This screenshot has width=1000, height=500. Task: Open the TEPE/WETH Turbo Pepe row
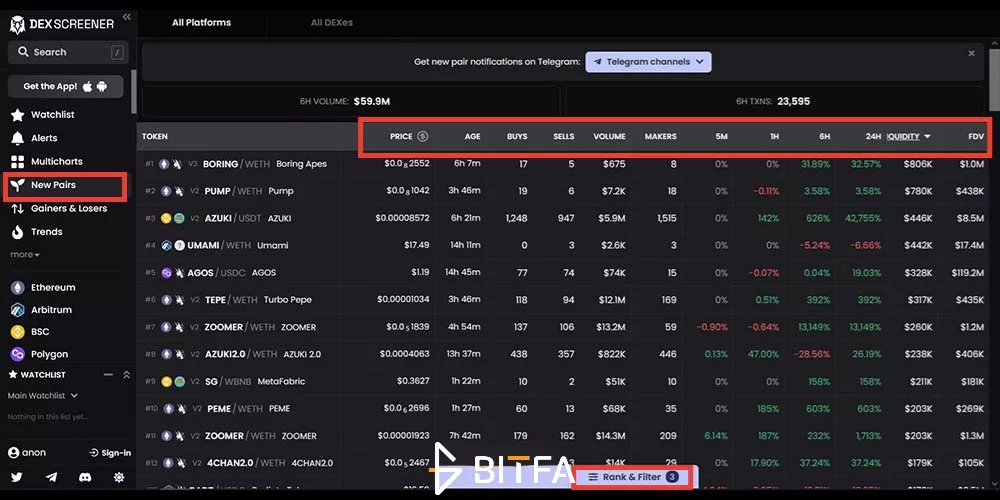[563, 300]
